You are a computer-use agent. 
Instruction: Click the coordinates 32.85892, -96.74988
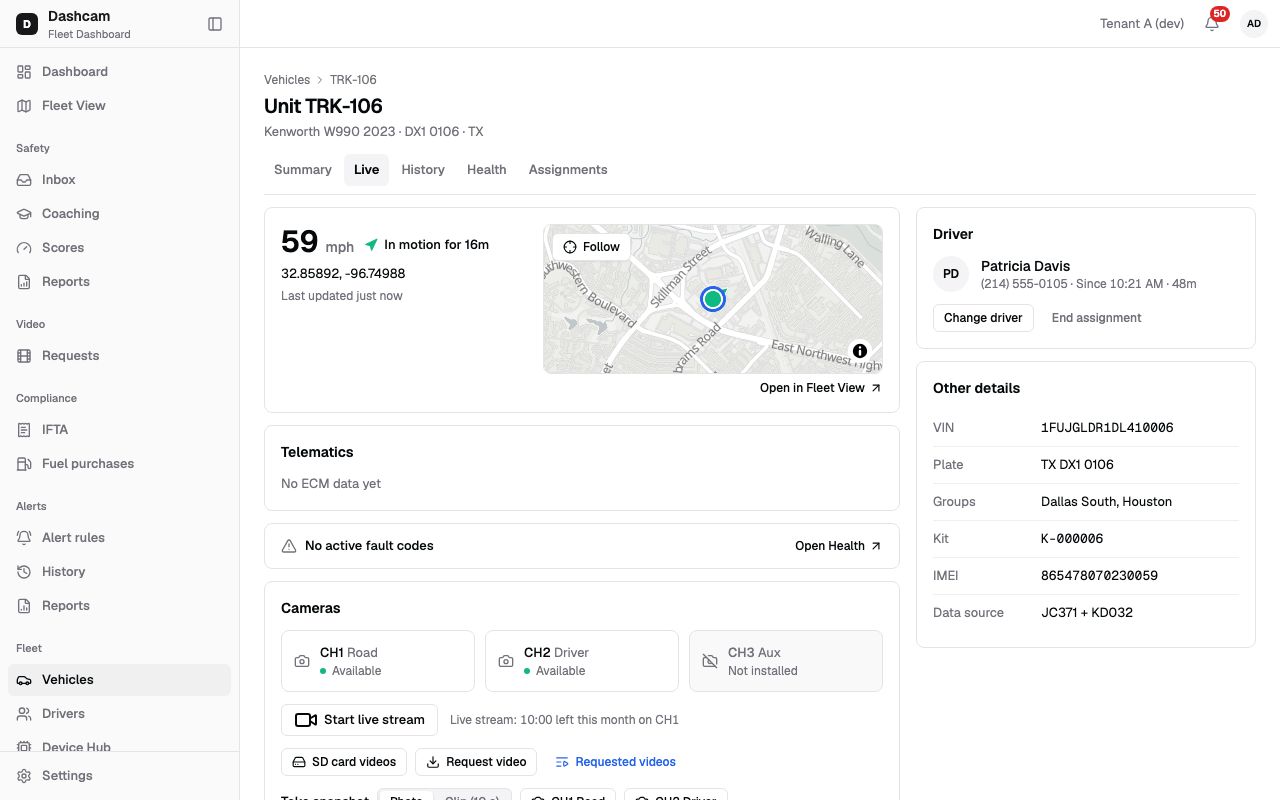343,274
